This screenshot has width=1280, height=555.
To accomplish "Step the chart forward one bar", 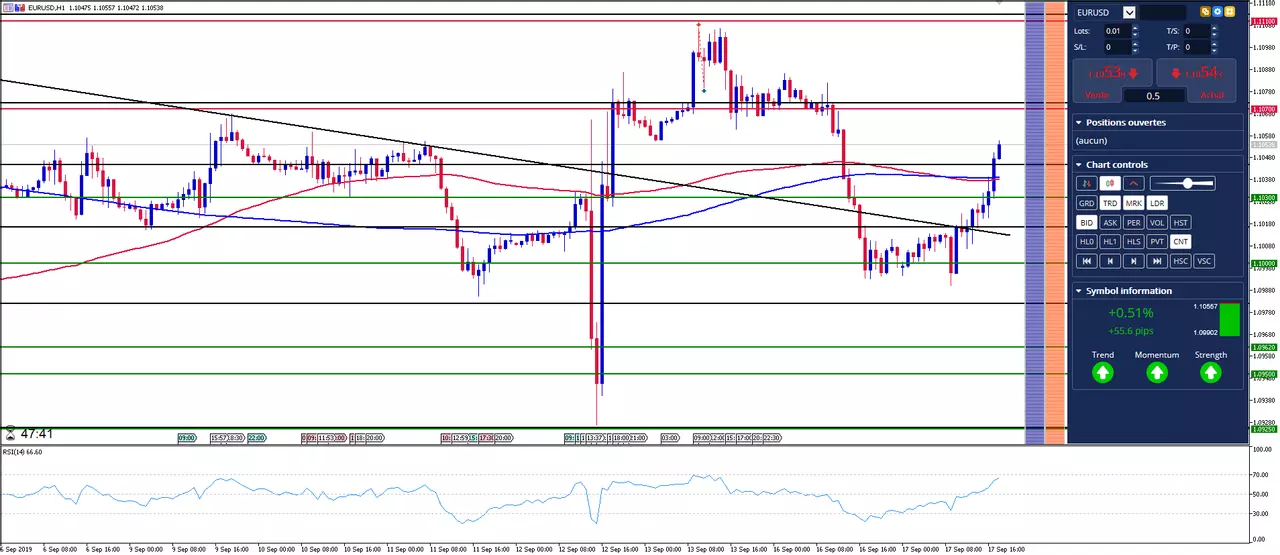I will (x=1134, y=261).
